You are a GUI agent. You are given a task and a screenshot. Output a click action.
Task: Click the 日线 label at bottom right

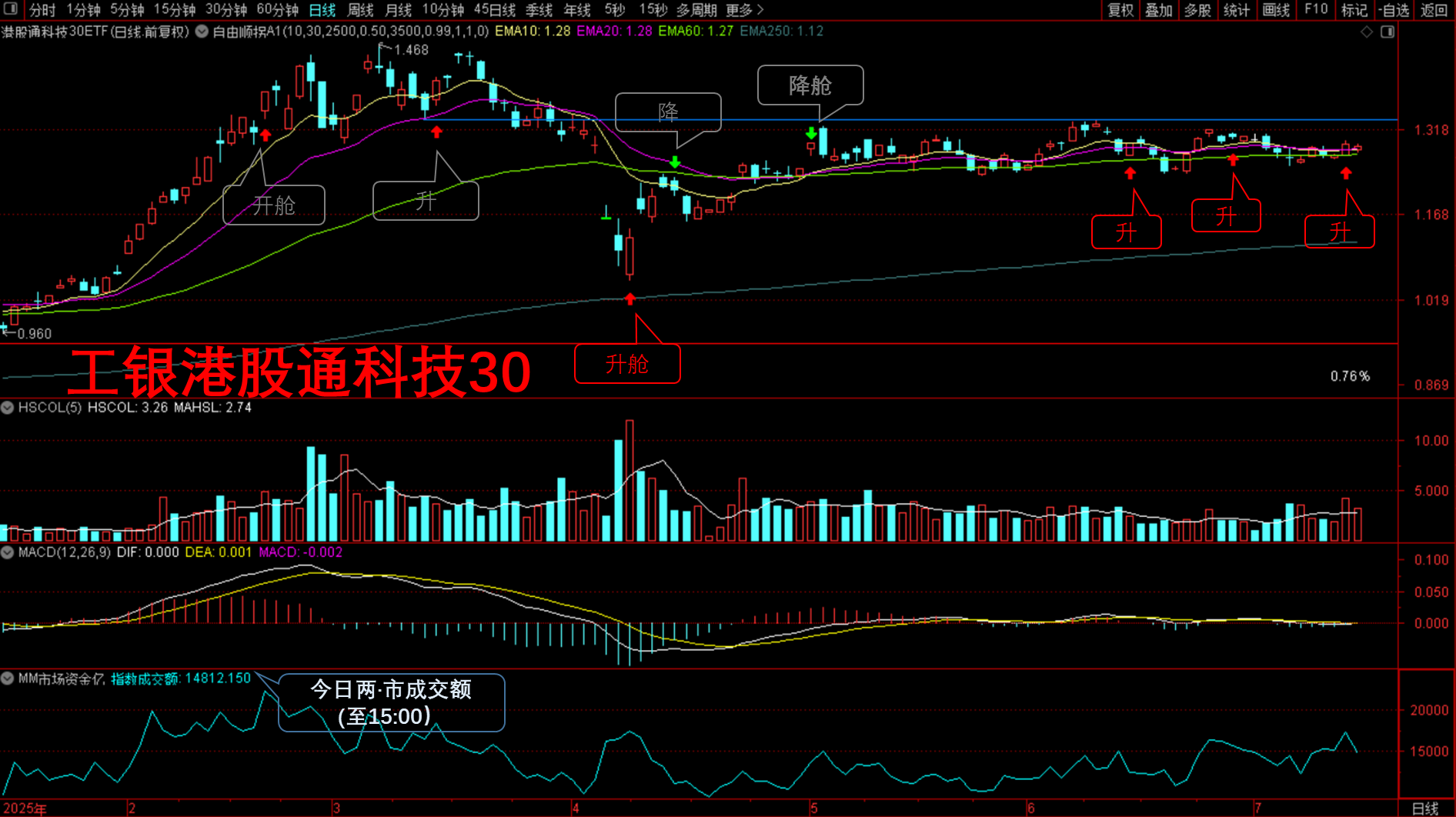pyautogui.click(x=1425, y=809)
